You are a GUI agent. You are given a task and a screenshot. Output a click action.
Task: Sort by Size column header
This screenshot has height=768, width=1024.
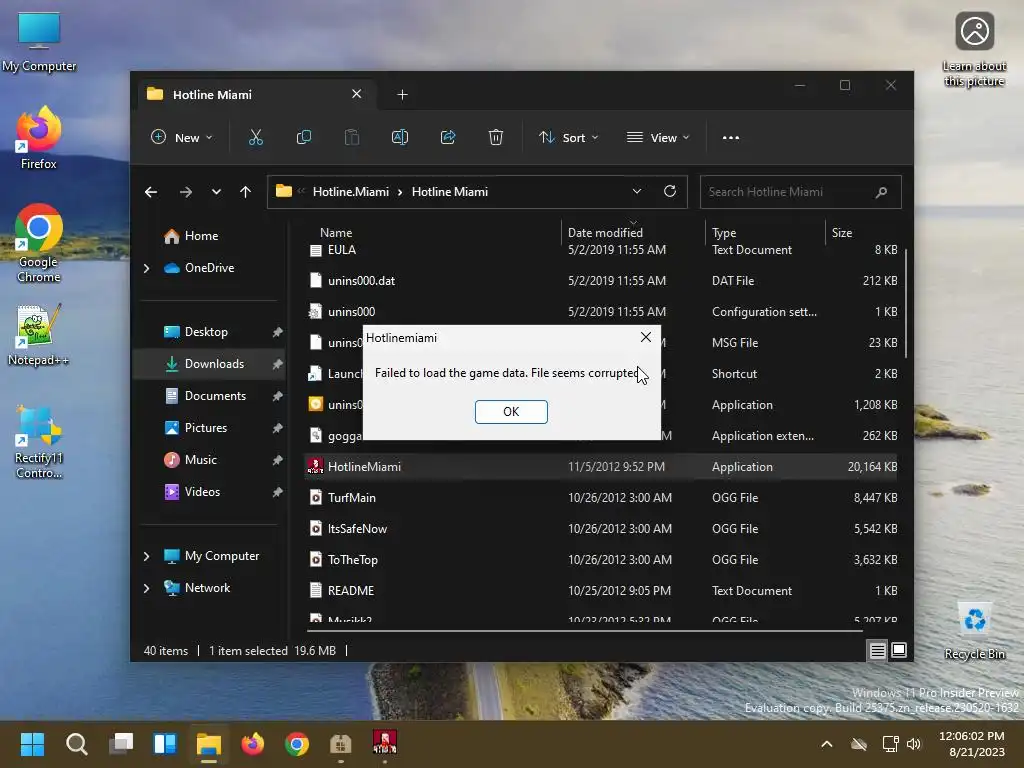(842, 232)
